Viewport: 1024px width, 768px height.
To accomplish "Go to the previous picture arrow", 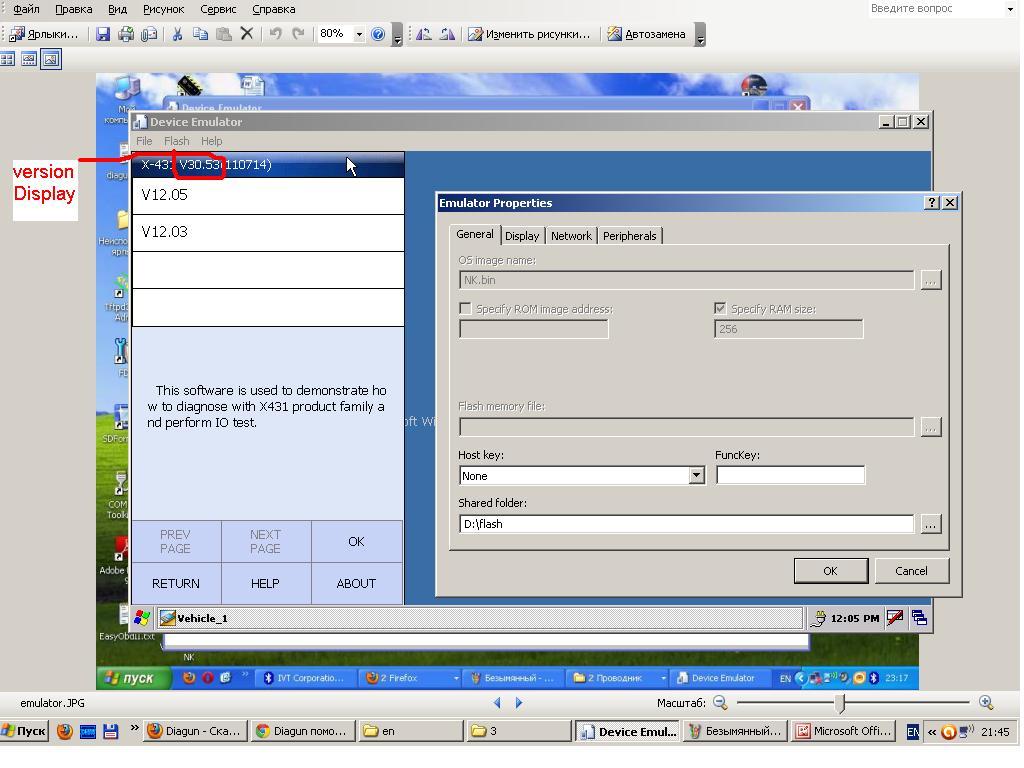I will click(x=497, y=703).
